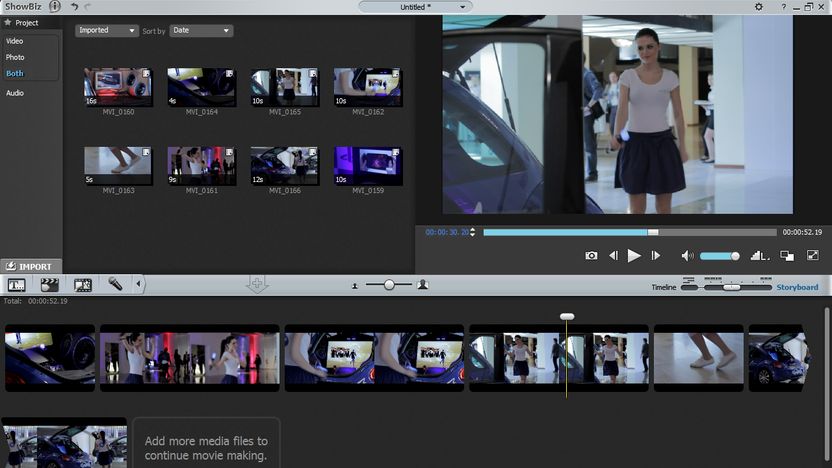Select the Photo filter
The width and height of the screenshot is (832, 468).
[x=15, y=57]
